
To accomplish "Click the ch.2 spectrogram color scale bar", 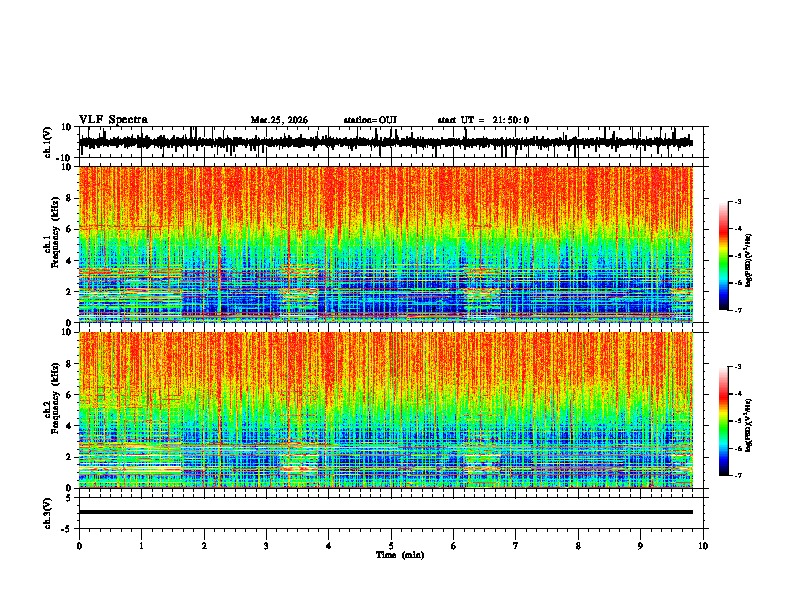I will [x=724, y=421].
